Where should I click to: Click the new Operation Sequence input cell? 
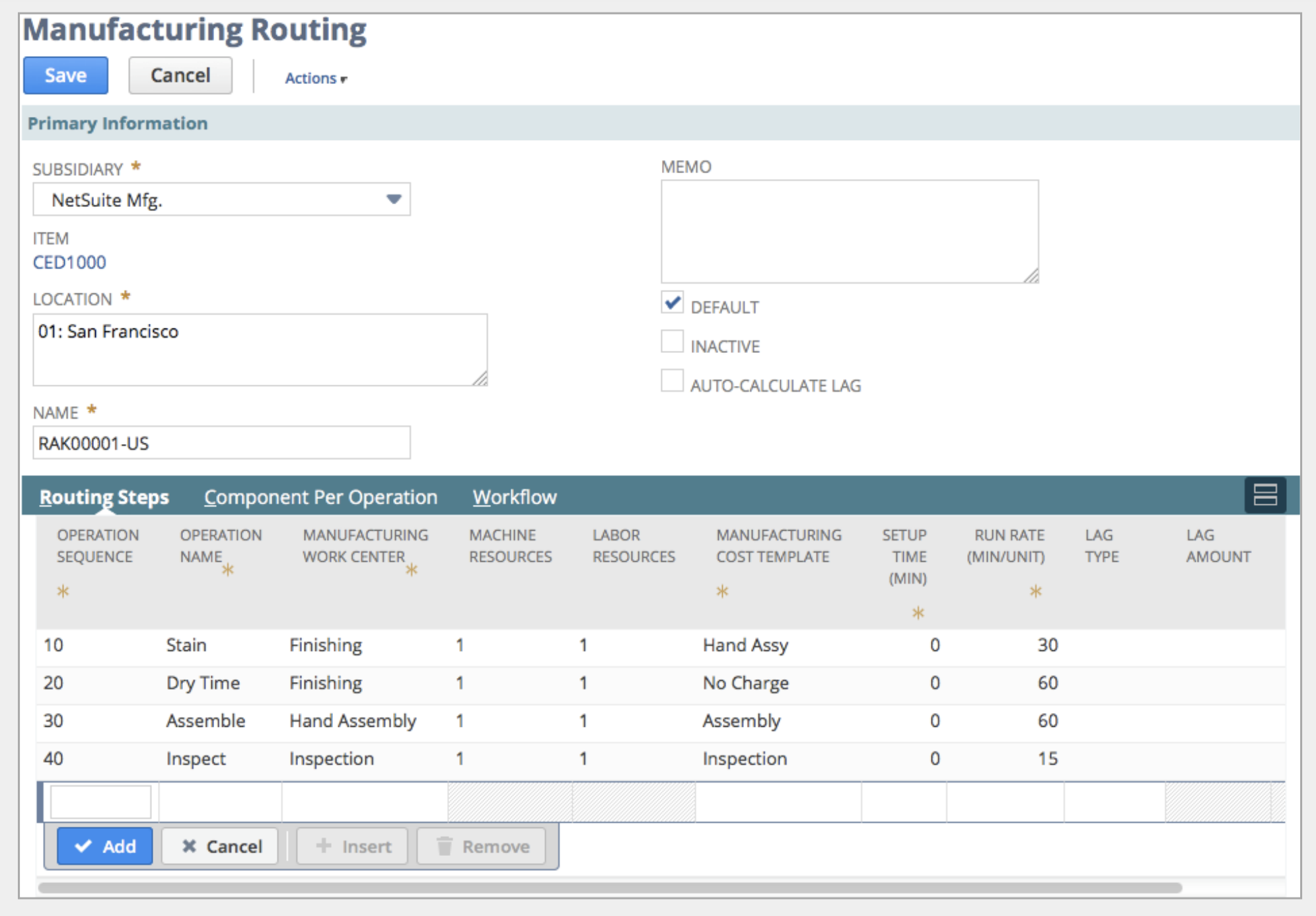100,802
